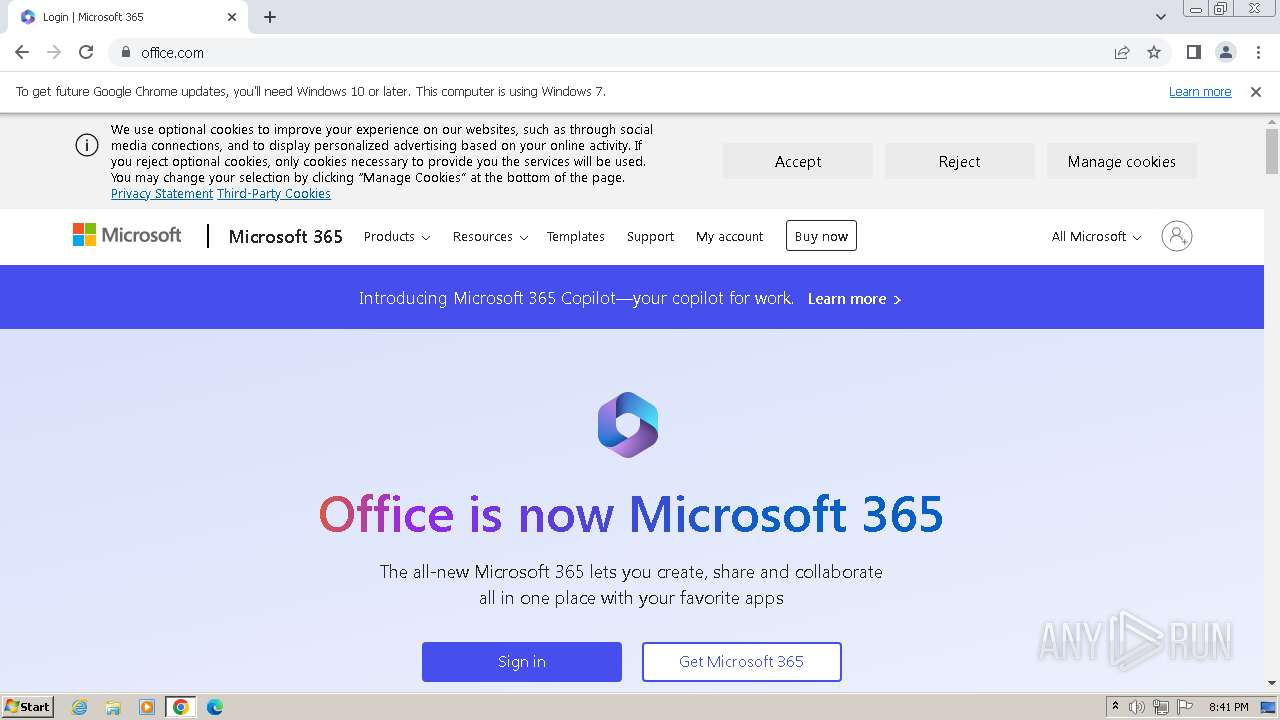1280x720 pixels.
Task: Open the tab search chevron
Action: point(1160,17)
